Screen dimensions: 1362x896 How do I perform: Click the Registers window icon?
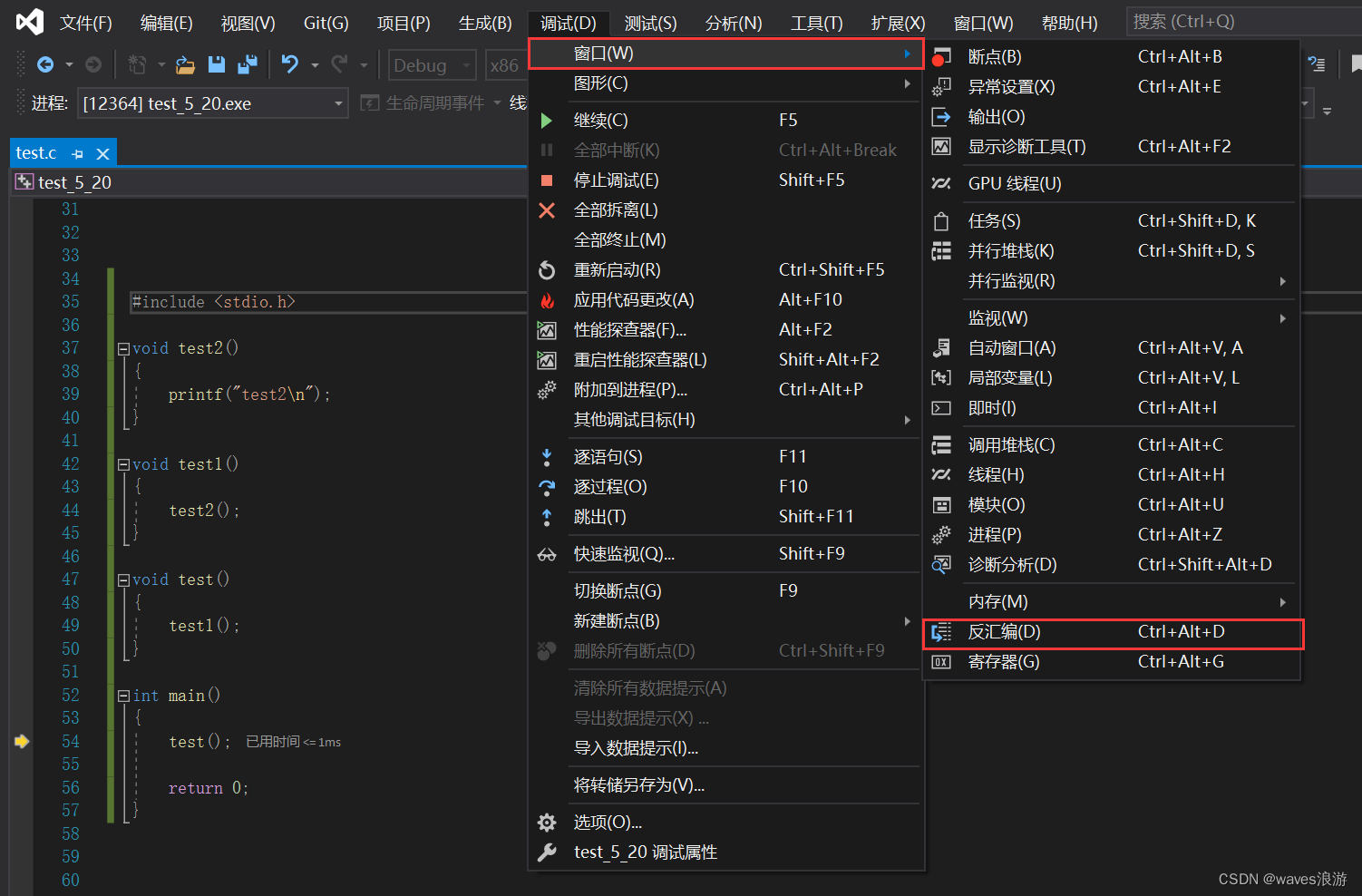[941, 662]
